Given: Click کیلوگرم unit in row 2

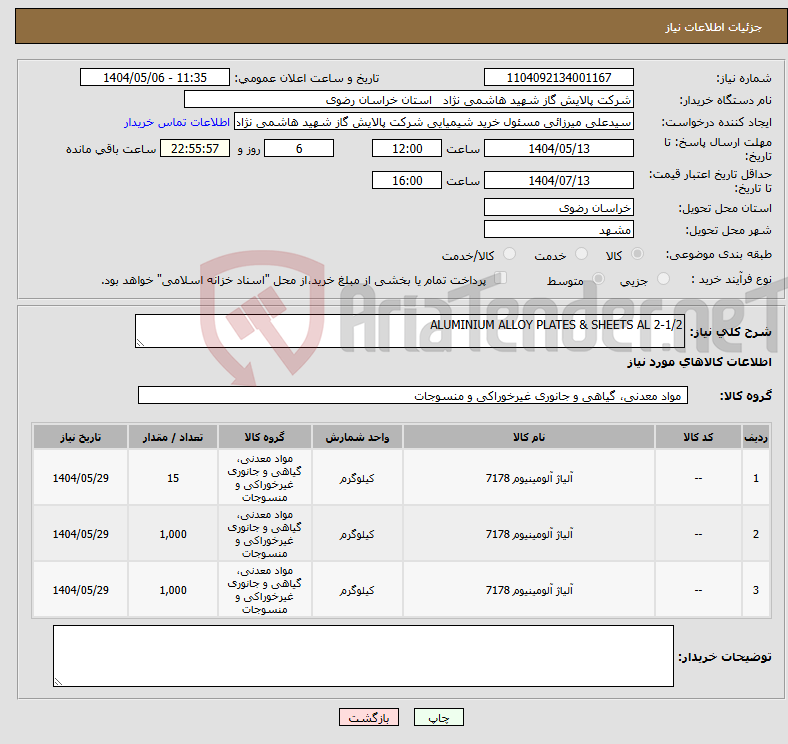Looking at the screenshot, I should [357, 534].
